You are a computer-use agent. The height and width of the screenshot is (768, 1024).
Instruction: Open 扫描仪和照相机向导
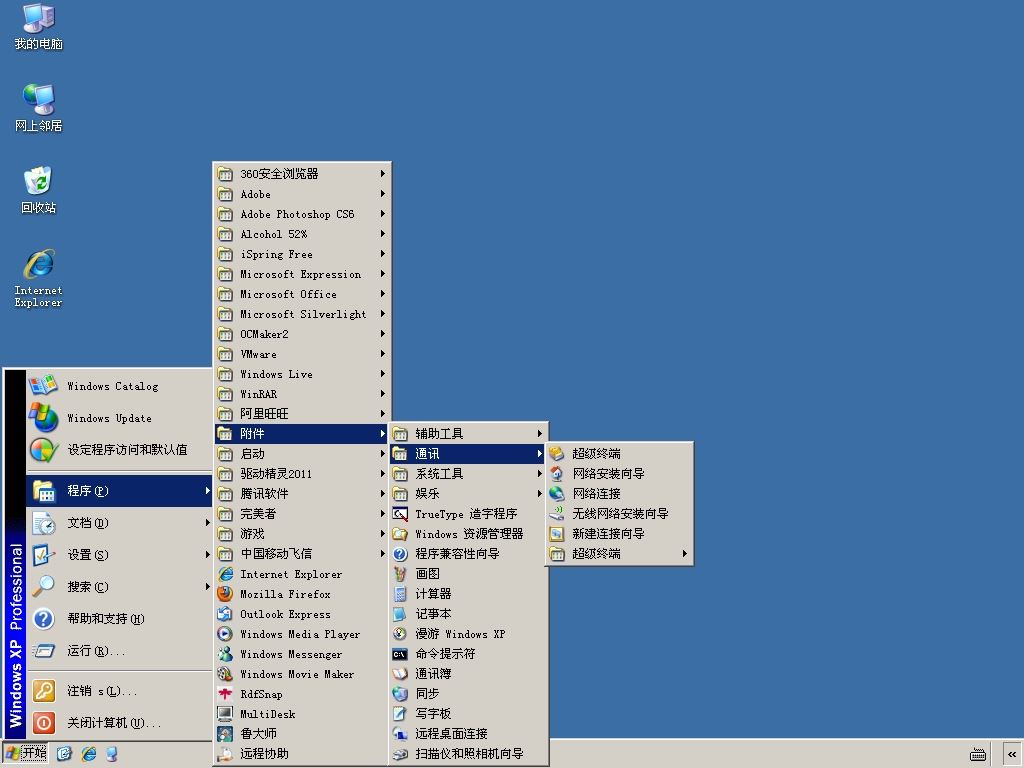[468, 754]
